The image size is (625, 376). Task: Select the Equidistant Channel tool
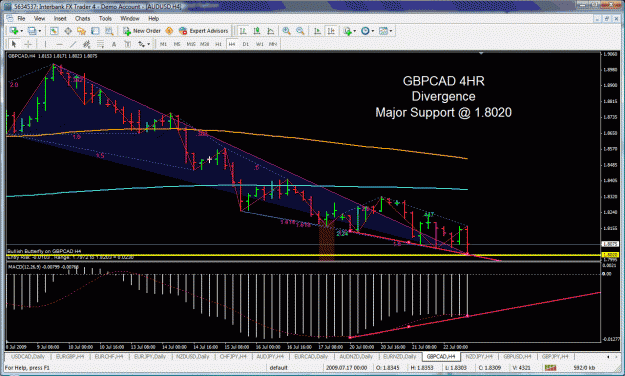[x=86, y=44]
